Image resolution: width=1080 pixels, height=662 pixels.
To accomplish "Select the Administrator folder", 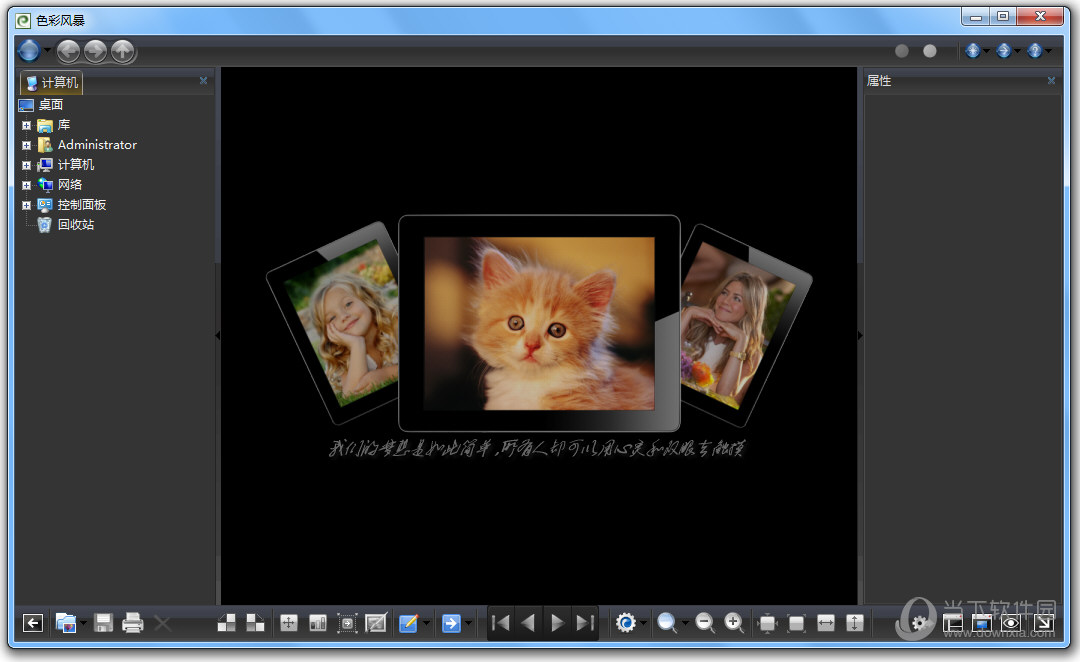I will tap(97, 145).
